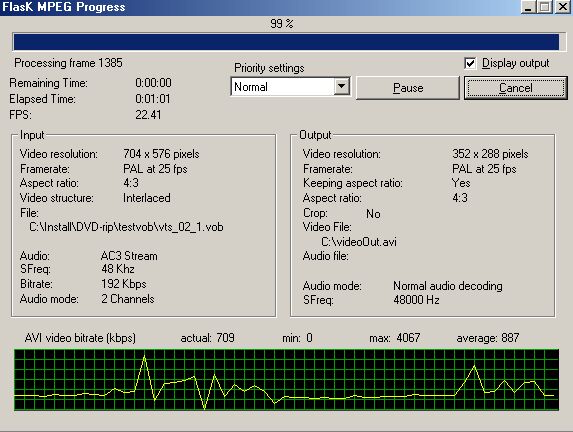Click the blue progress bar

point(286,42)
